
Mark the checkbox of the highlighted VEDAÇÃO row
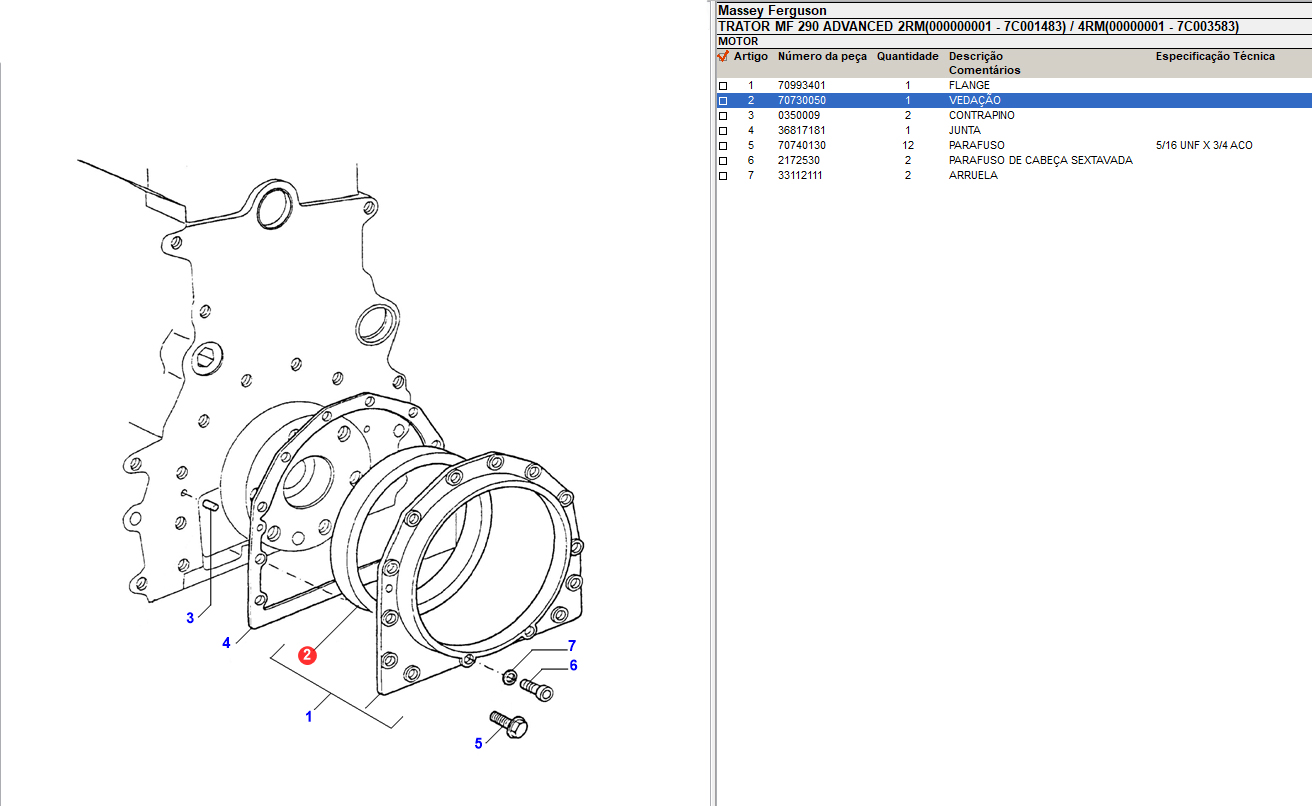(x=723, y=101)
